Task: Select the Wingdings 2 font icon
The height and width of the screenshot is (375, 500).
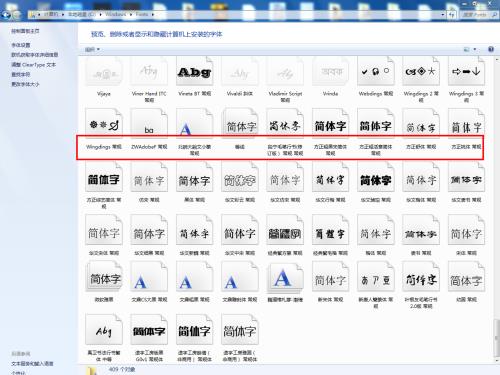Action: tap(421, 72)
